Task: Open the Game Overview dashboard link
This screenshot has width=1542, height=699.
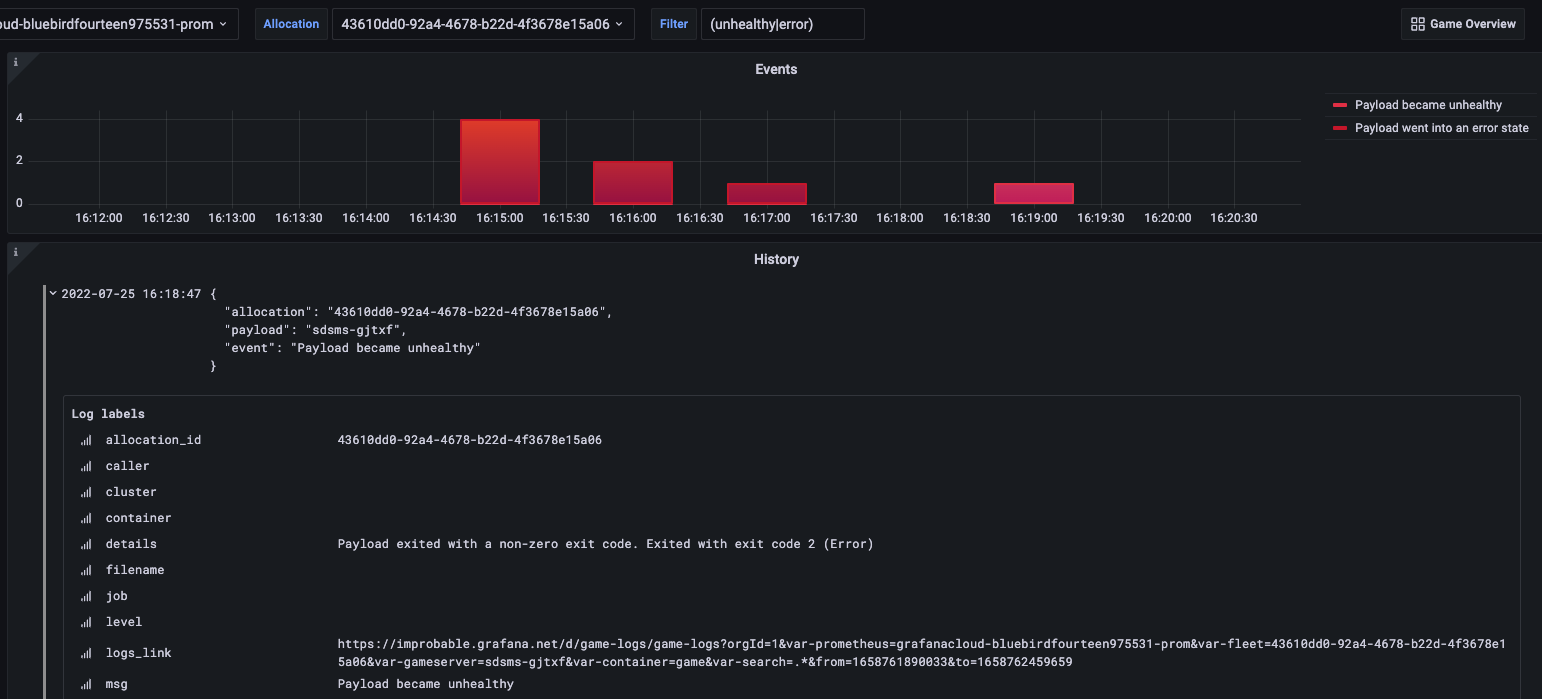Action: [x=1463, y=24]
